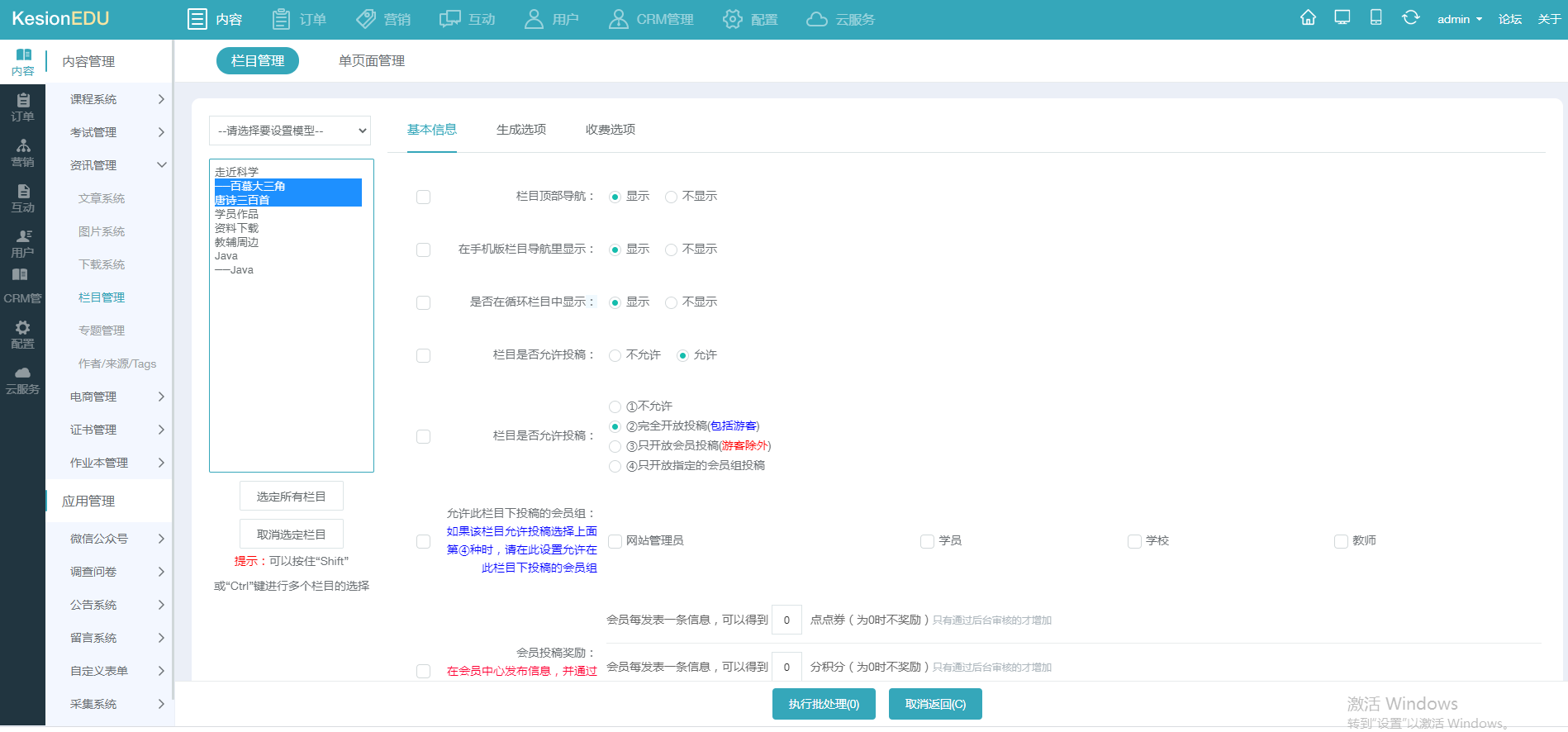Open the 收费选项 tab
This screenshot has height=732, width=1568.
611,130
